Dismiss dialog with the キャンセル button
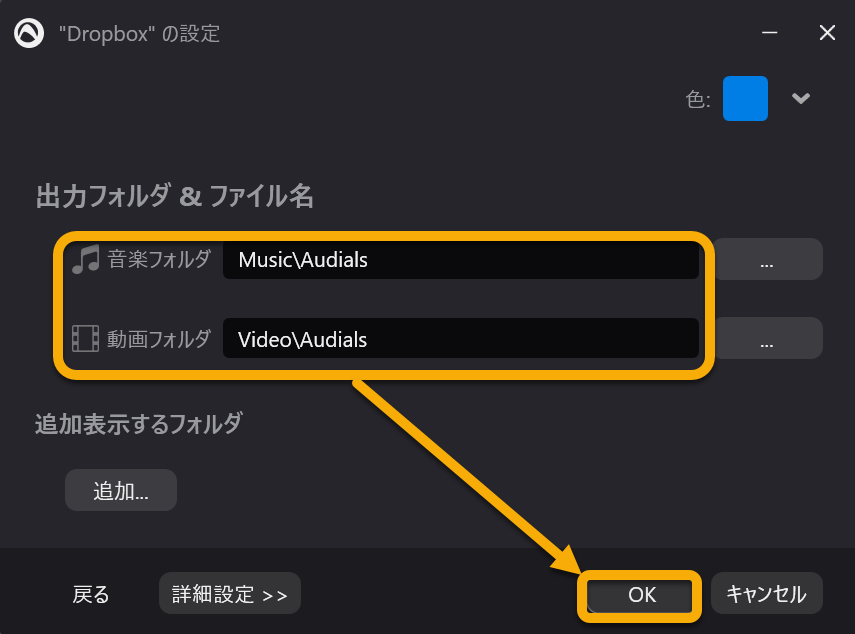Screen dimensions: 855x634 pos(767,593)
